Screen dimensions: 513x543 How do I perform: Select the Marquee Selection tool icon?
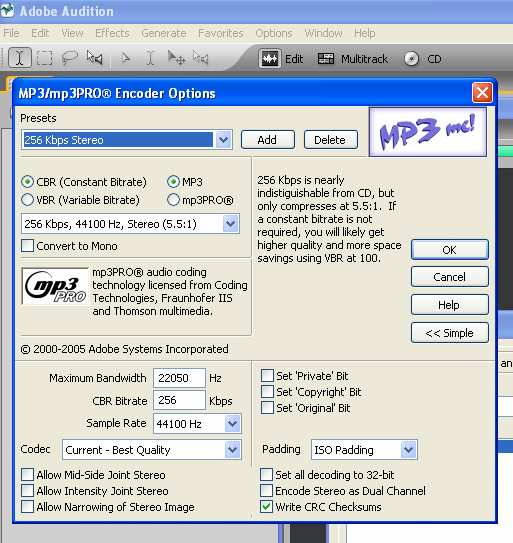45,58
